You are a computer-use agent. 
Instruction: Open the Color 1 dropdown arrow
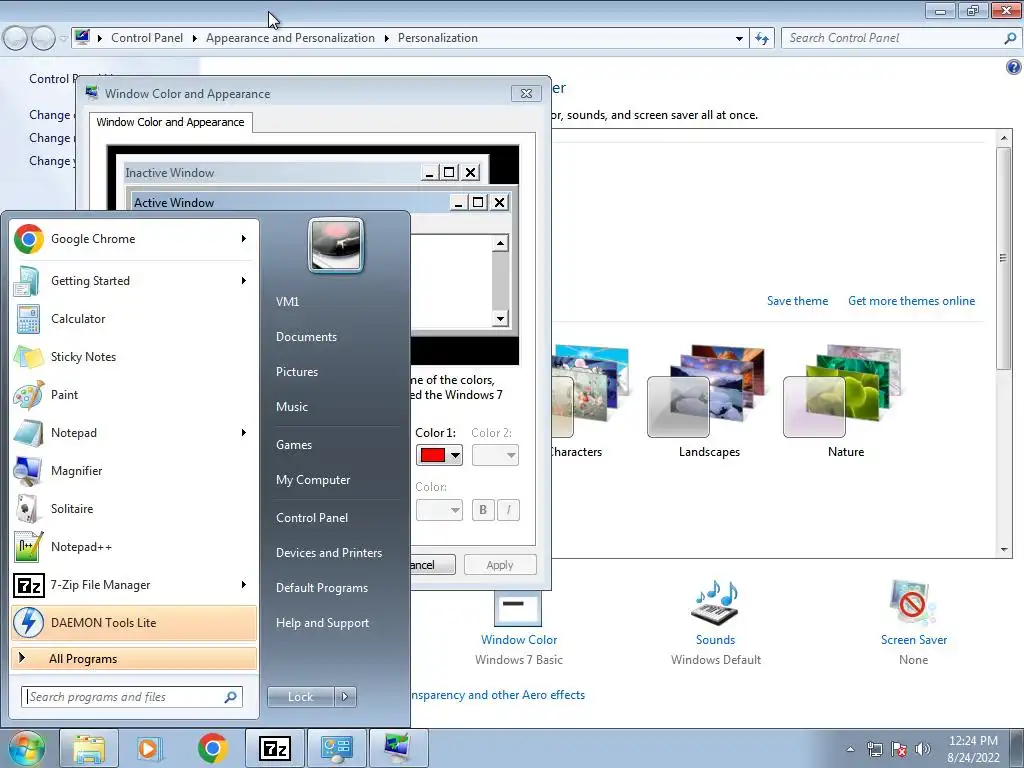pyautogui.click(x=455, y=455)
